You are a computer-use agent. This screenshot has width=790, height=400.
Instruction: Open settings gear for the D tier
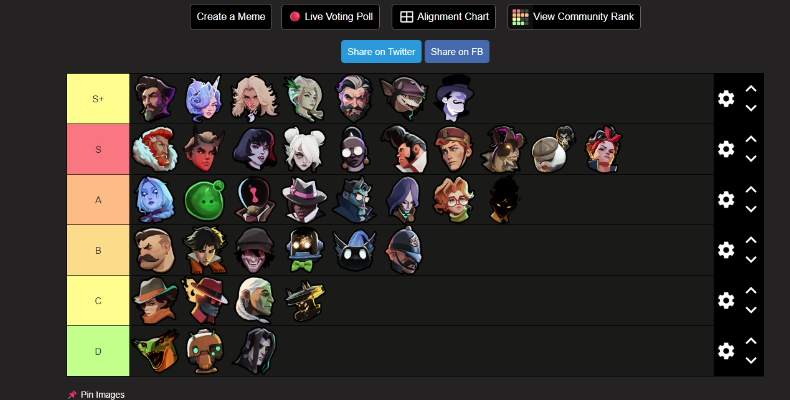coord(726,351)
